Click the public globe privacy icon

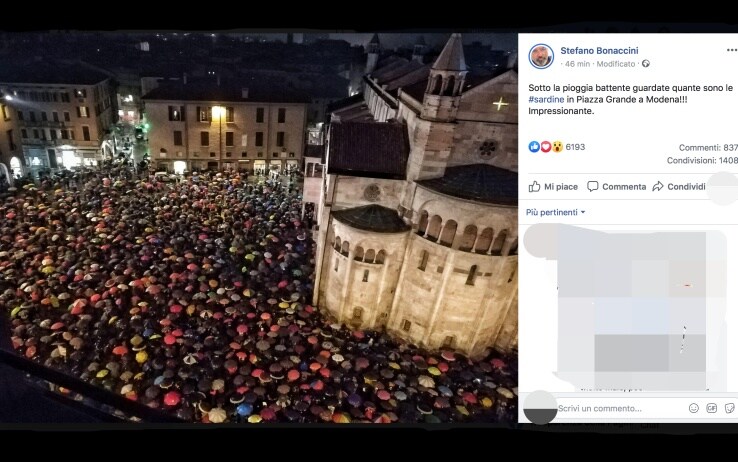646,64
